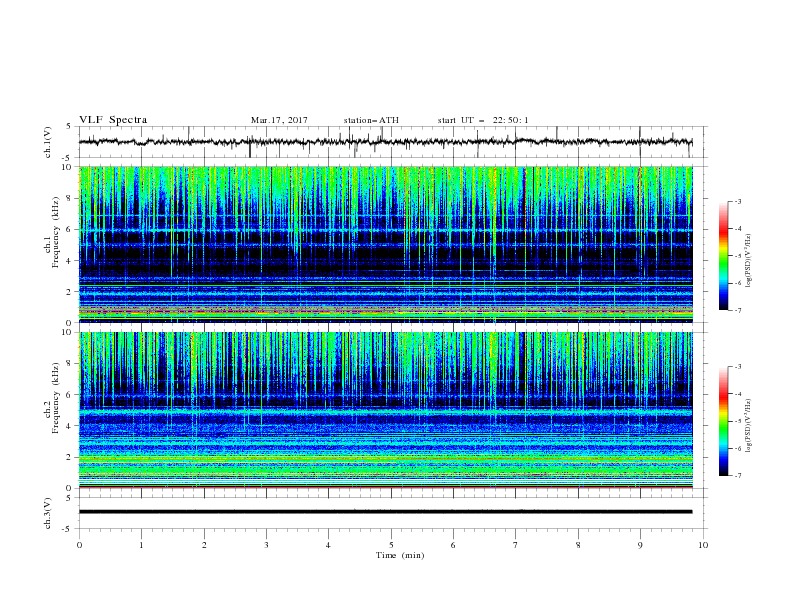
Task: Click time axis tick label "2"
Action: (x=204, y=545)
